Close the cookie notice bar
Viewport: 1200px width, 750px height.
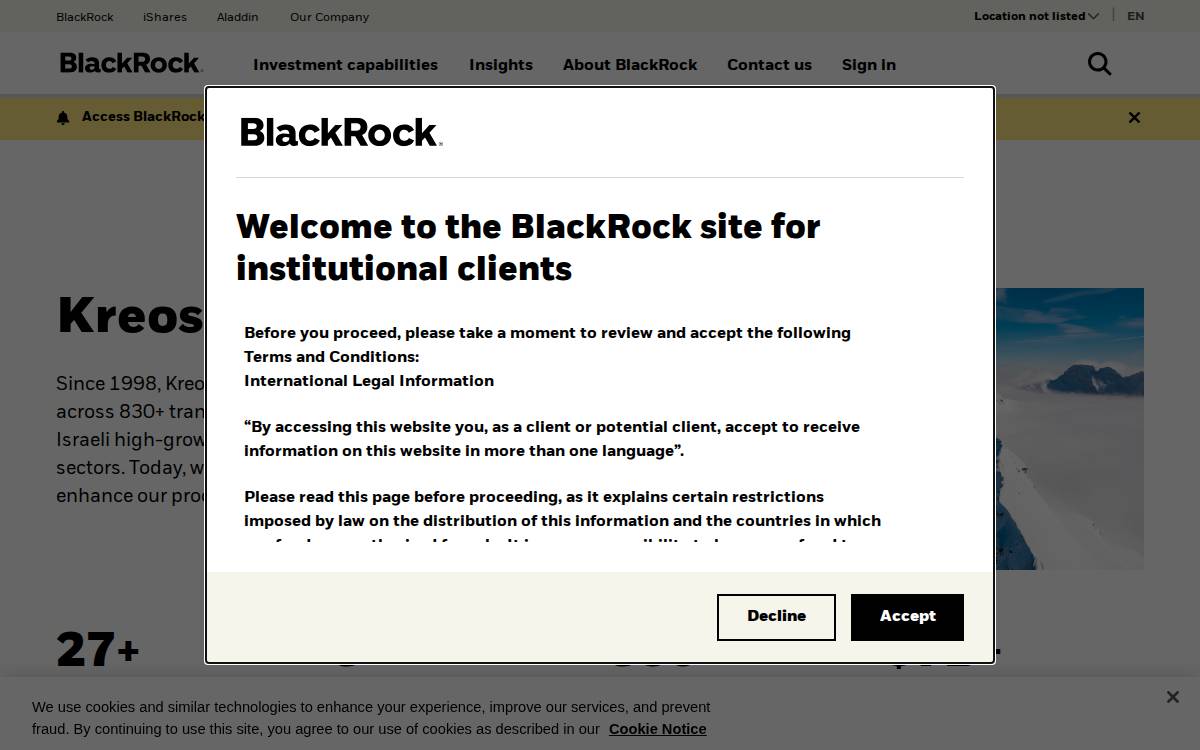point(1172,697)
